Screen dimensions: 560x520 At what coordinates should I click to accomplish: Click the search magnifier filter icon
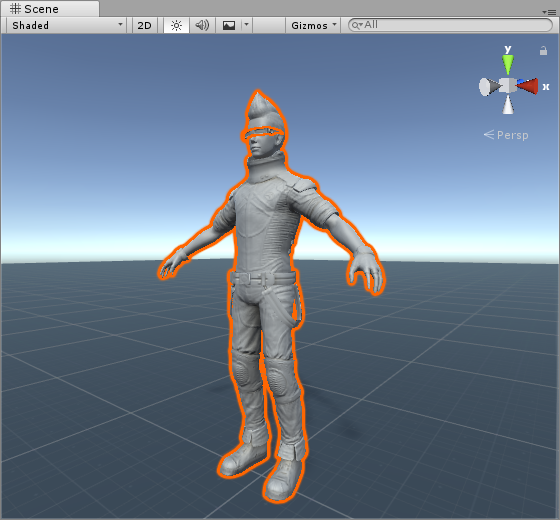pos(357,25)
